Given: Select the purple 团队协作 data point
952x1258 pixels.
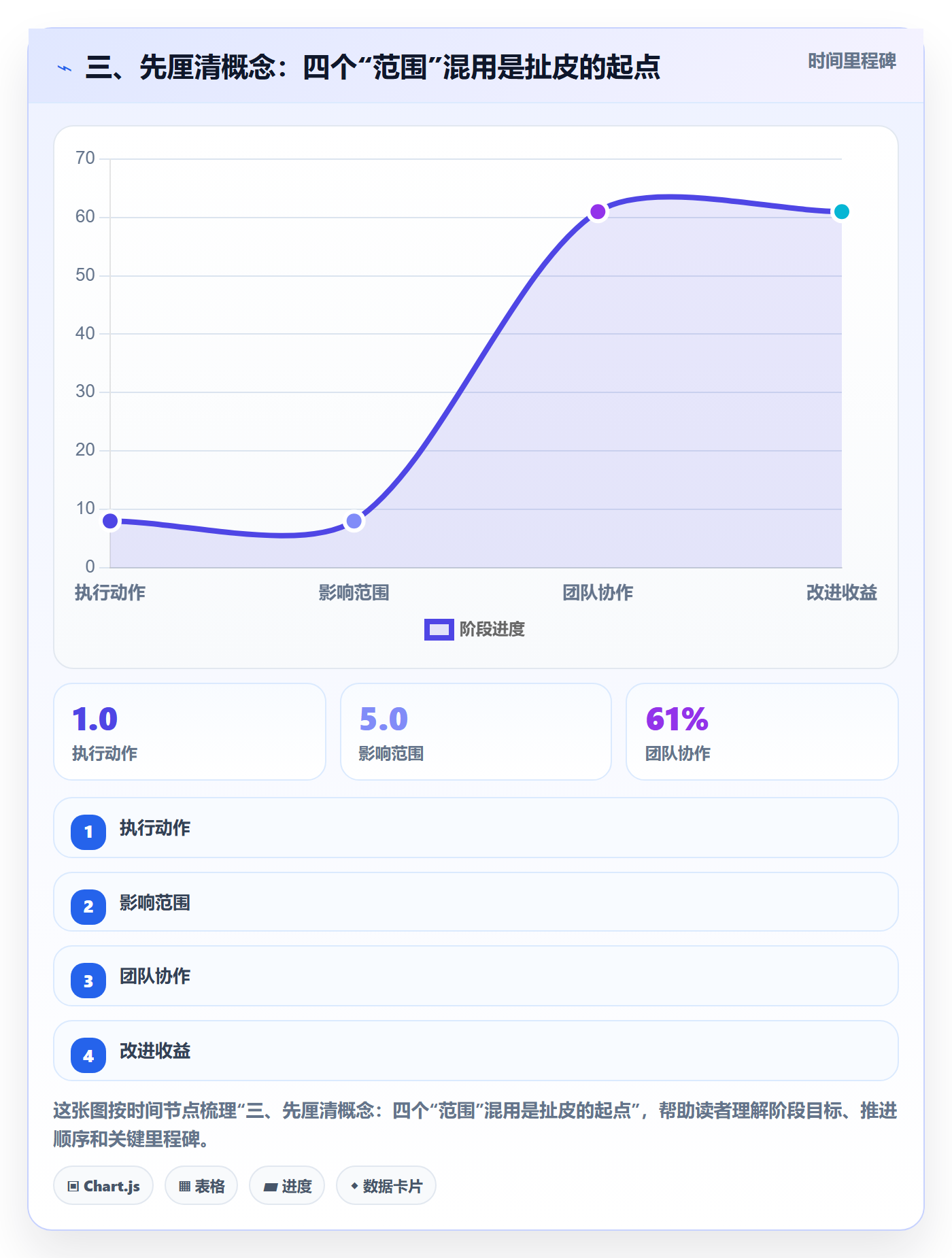Looking at the screenshot, I should [598, 212].
